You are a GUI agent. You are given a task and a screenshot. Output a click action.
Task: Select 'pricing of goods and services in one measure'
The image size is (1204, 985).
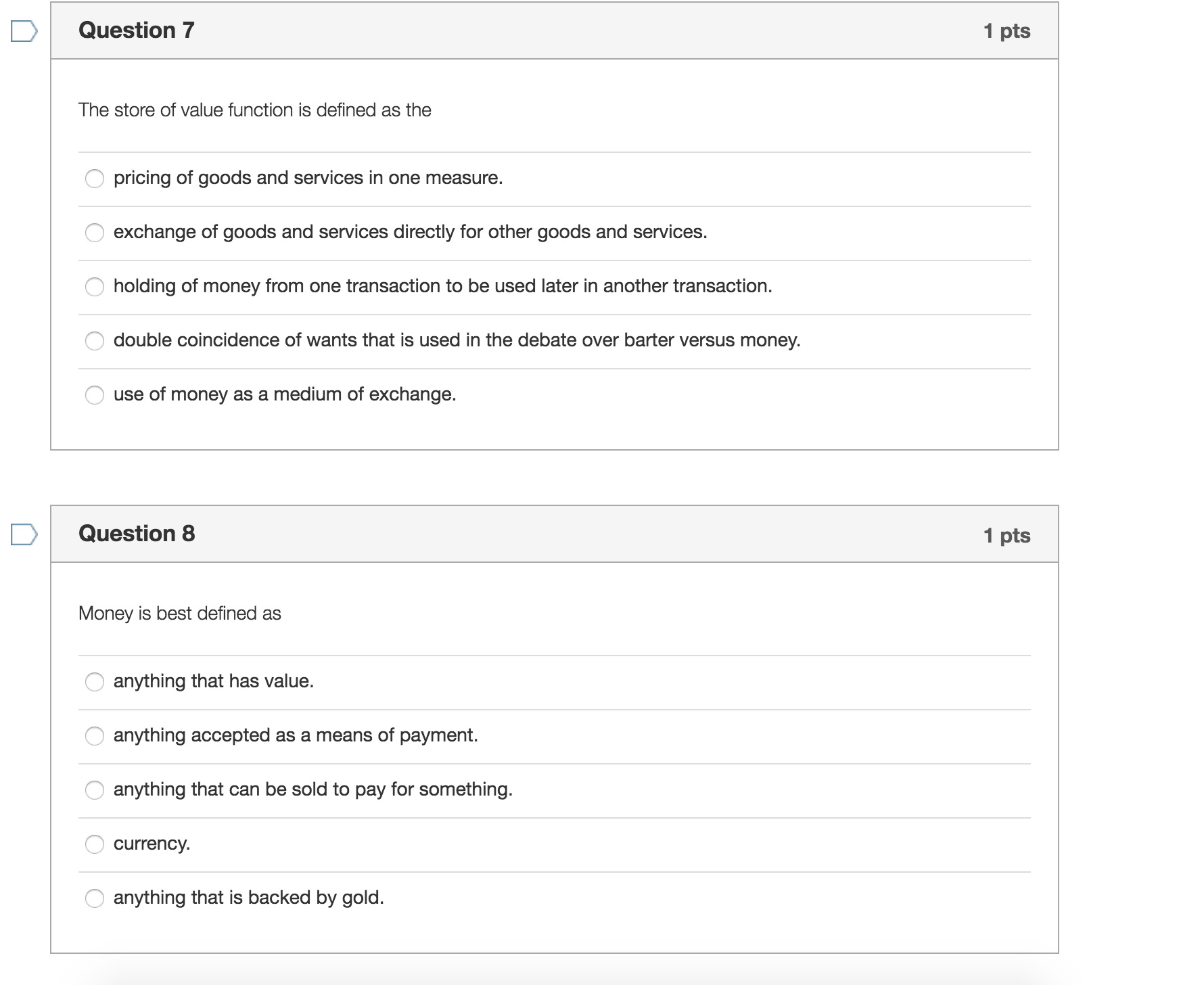pos(95,179)
